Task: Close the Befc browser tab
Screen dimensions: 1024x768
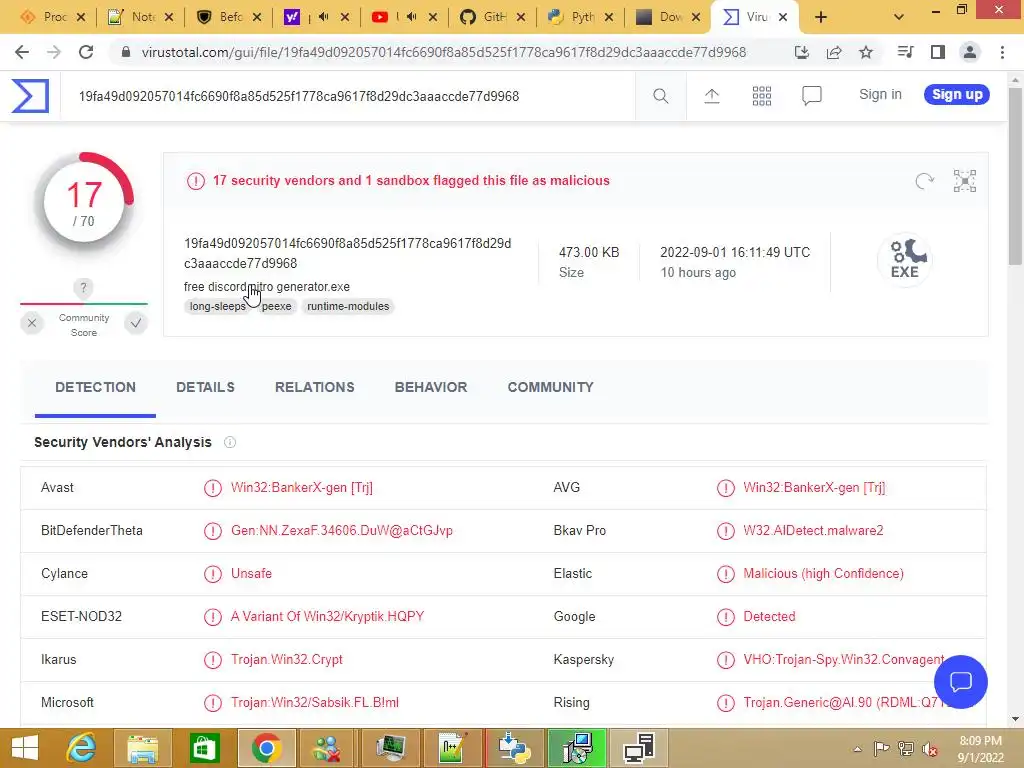Action: click(x=257, y=17)
